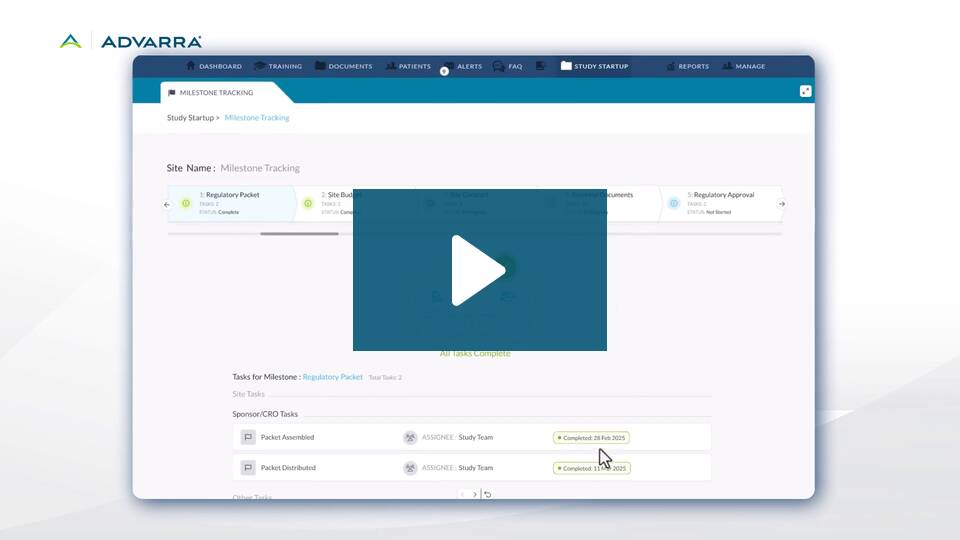Open the Documents menu
This screenshot has width=960, height=540.
(343, 66)
